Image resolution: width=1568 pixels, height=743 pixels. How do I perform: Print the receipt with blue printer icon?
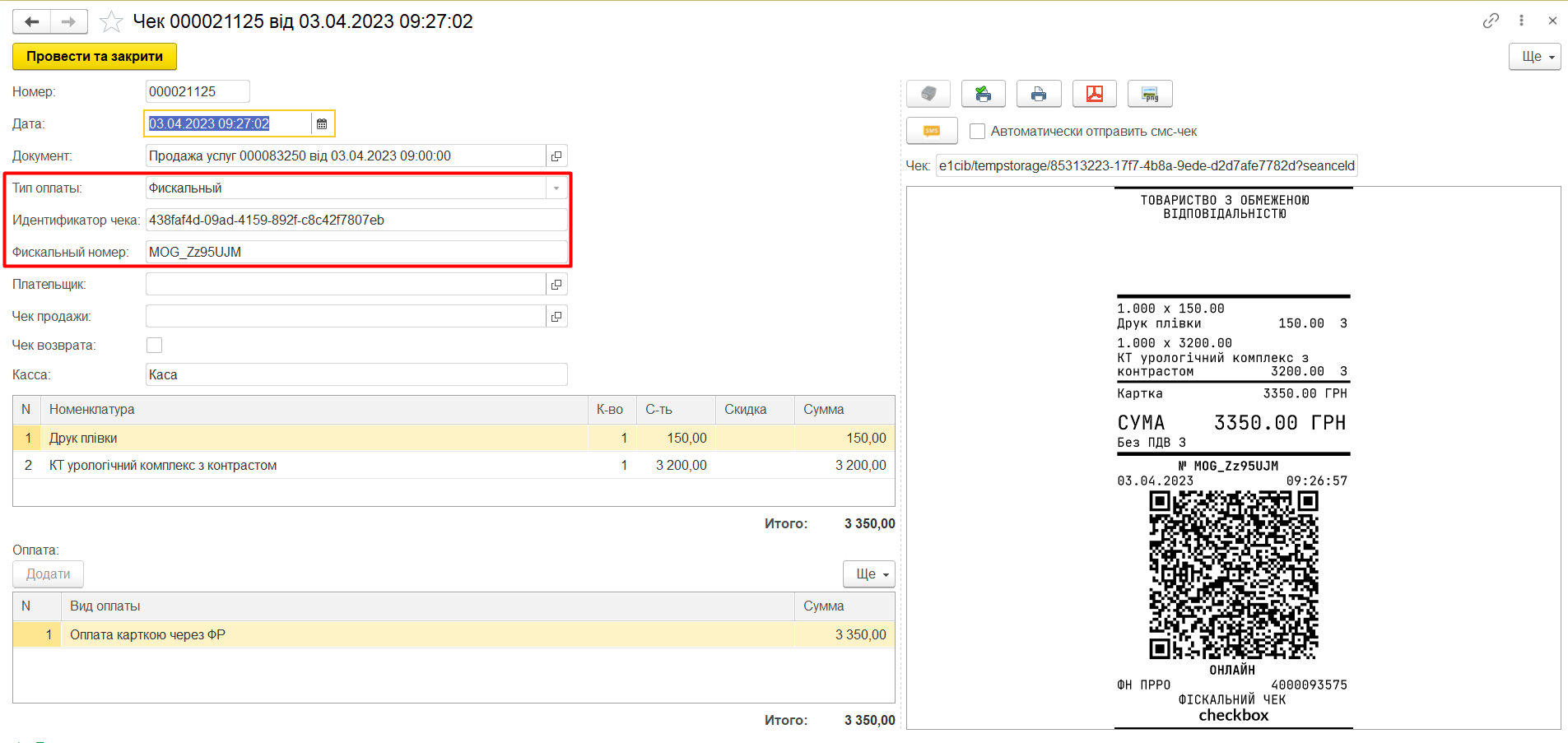pos(1038,94)
